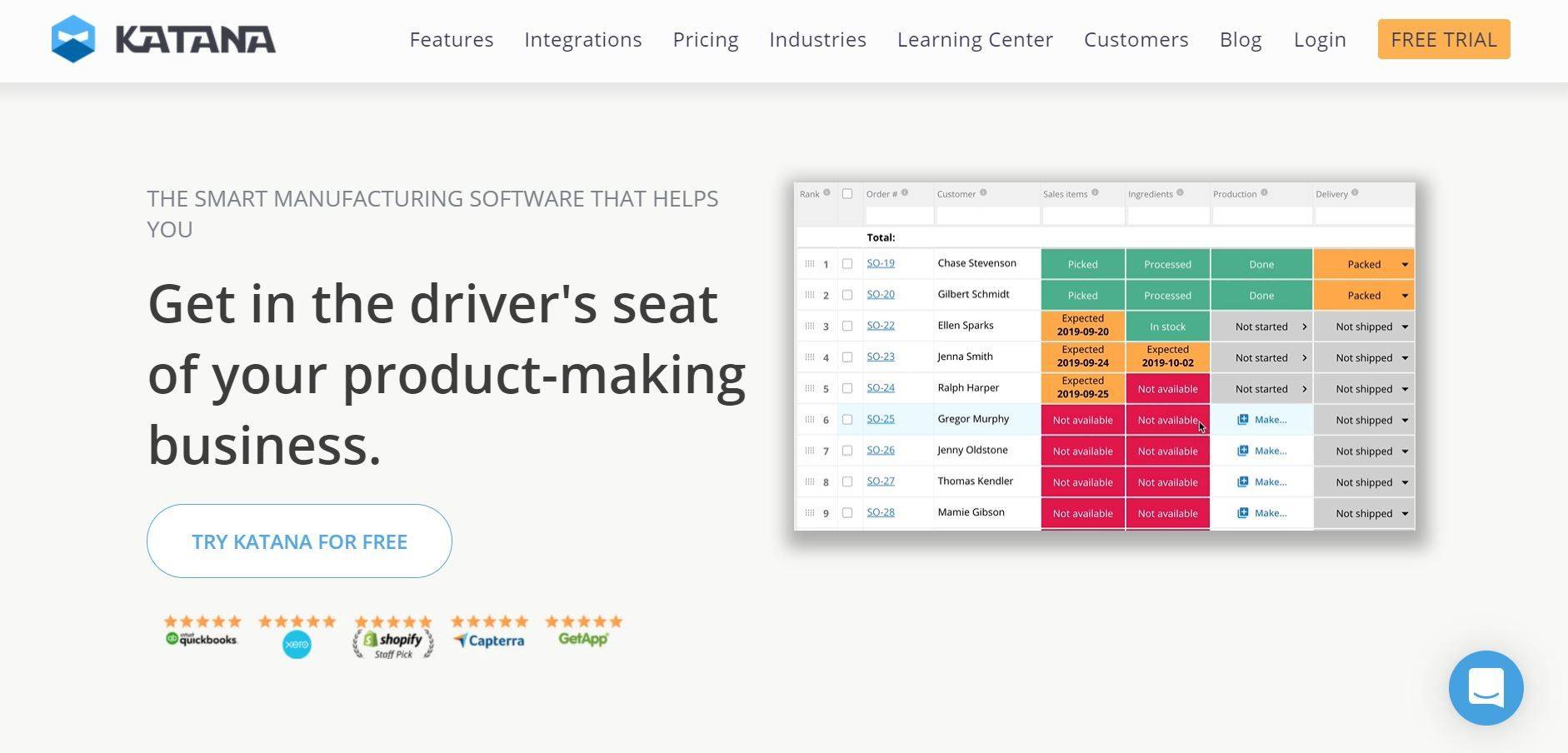Expand Not started production for Ralph Harper
Image resolution: width=1568 pixels, height=753 pixels.
(1305, 389)
